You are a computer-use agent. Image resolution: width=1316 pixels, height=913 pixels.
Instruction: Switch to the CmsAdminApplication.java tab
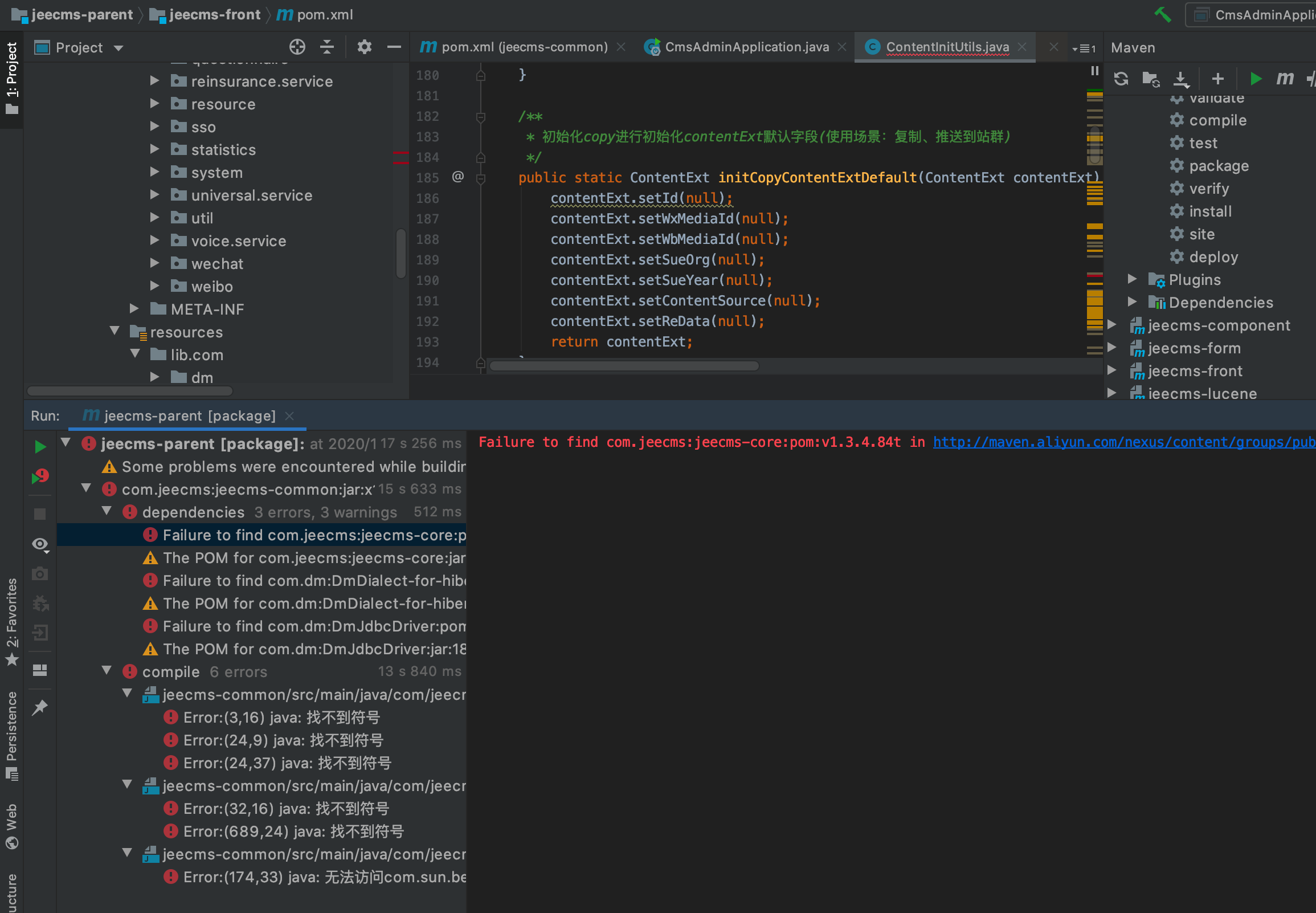[x=746, y=47]
